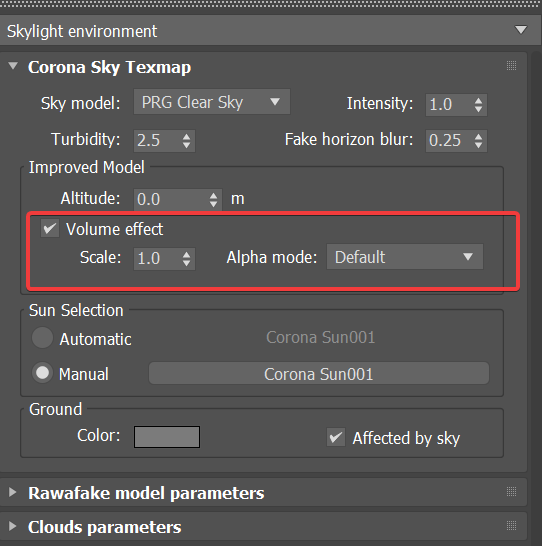Click Altitude spinner arrows

(213, 200)
